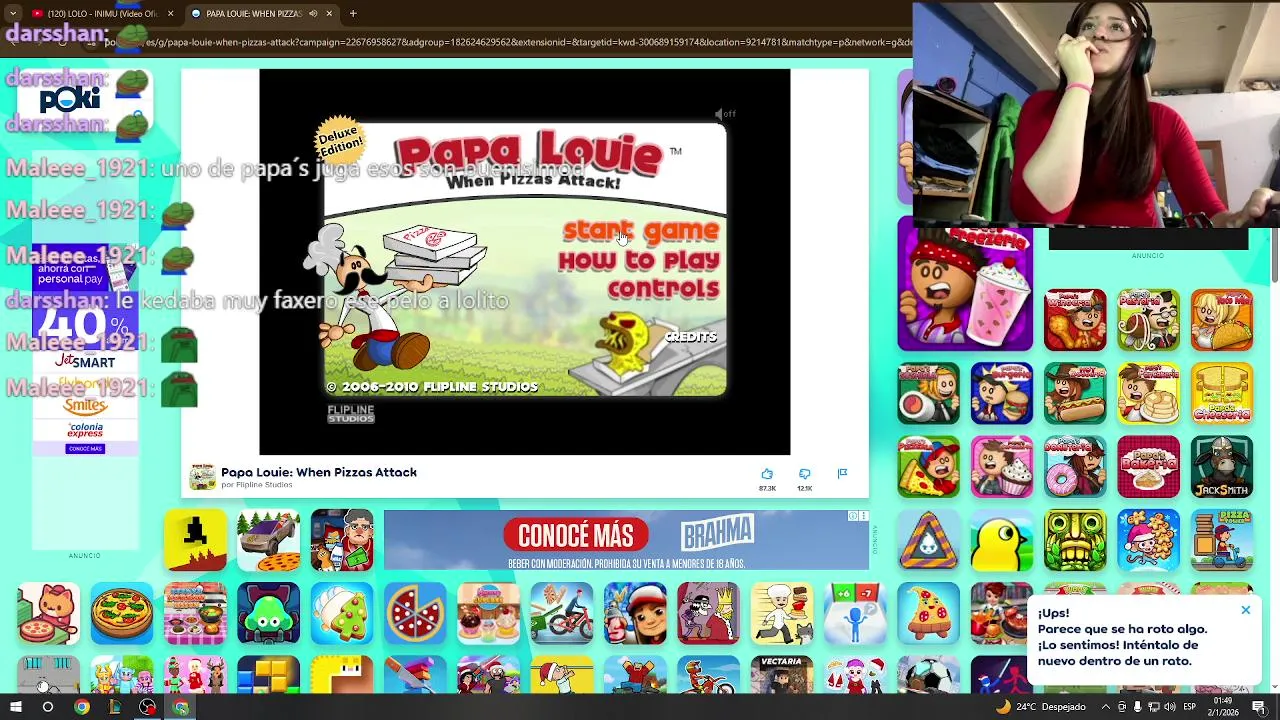Click start game in Papa Louie
This screenshot has width=1280, height=720.
point(640,231)
